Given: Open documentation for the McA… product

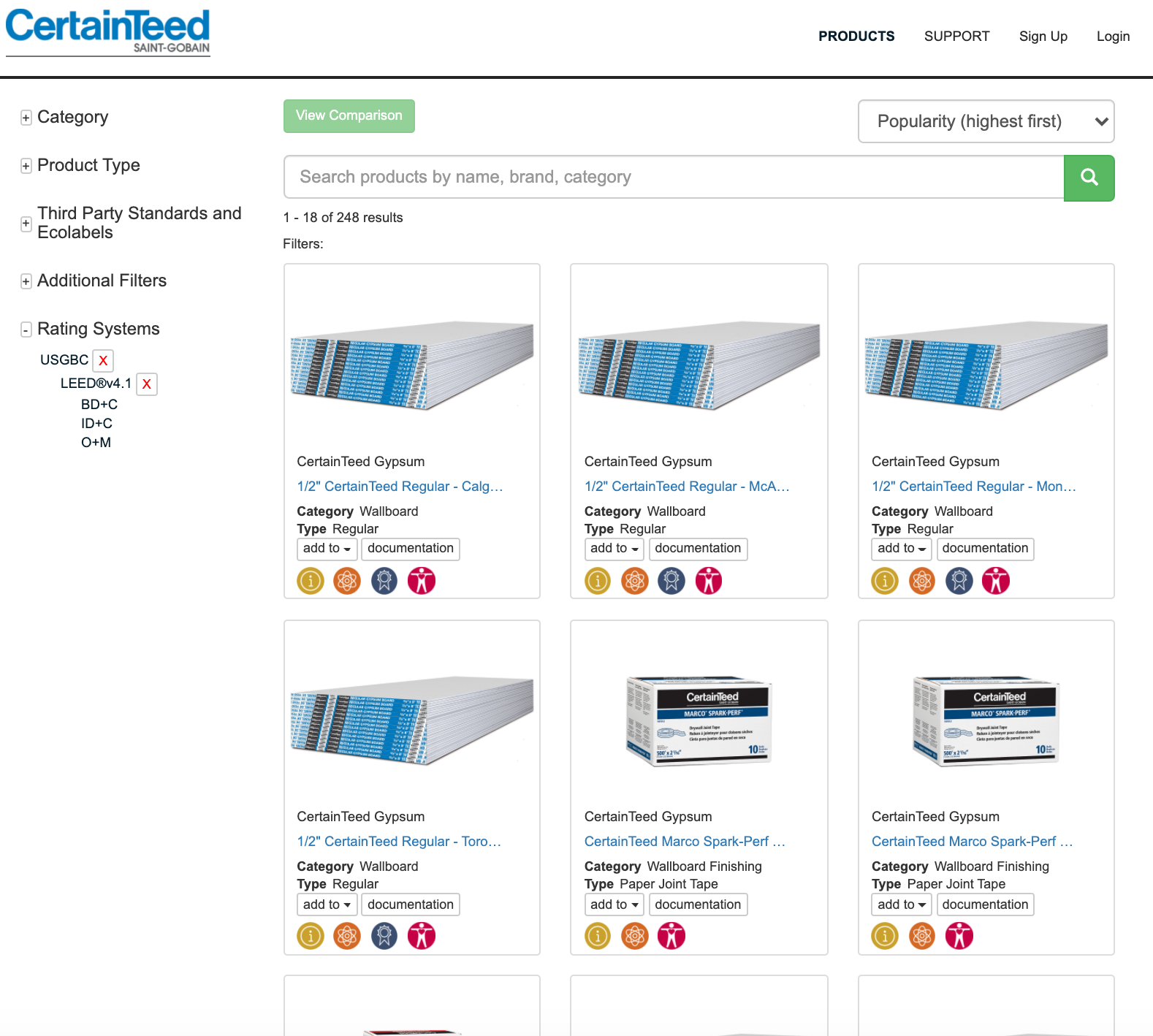Looking at the screenshot, I should [698, 549].
